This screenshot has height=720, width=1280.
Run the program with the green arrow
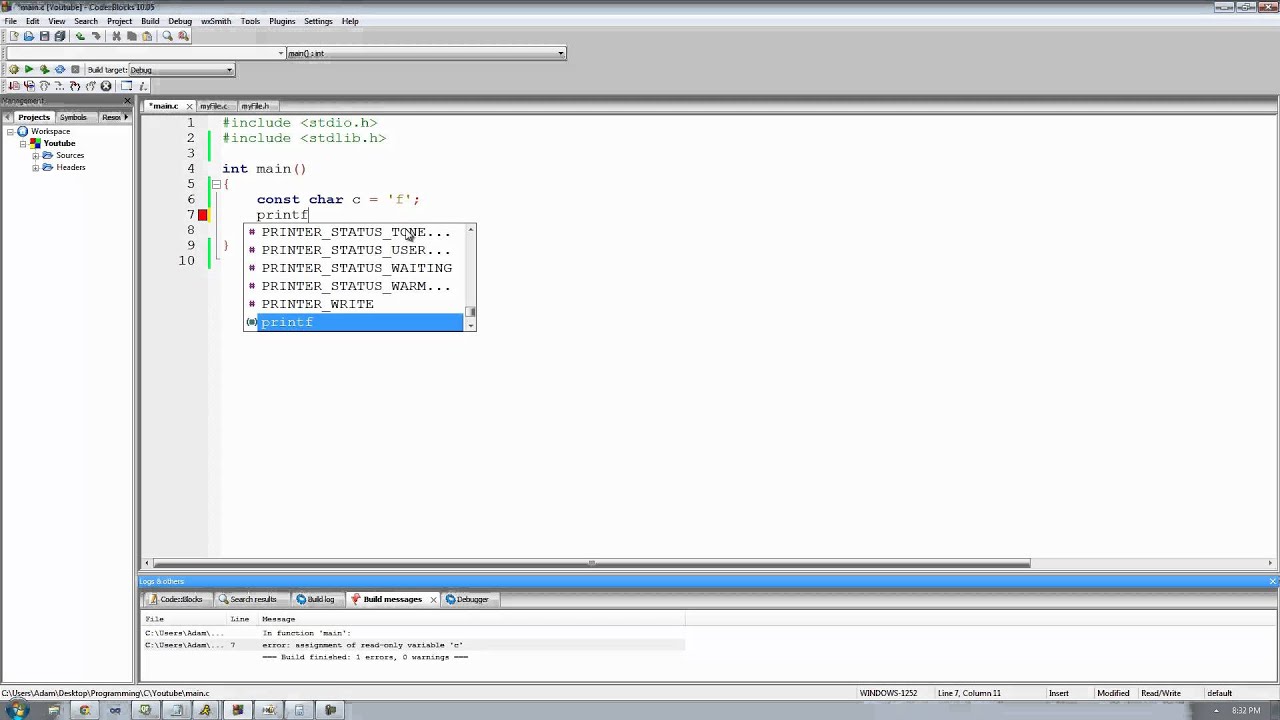tap(29, 70)
